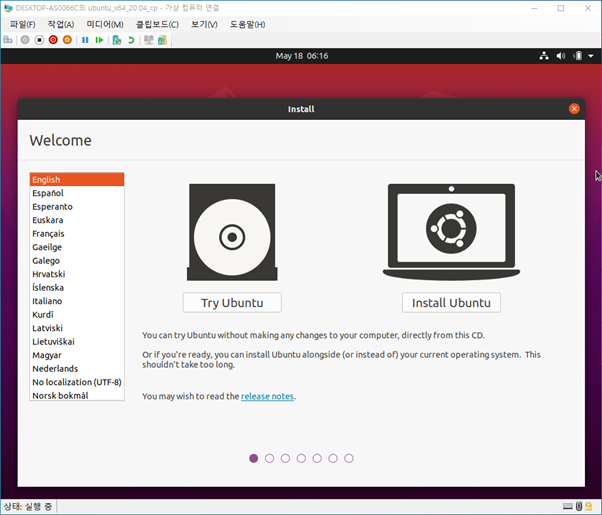Click the grey Start VM toolbar icon
Screen dimensions: 602x515
[25, 40]
